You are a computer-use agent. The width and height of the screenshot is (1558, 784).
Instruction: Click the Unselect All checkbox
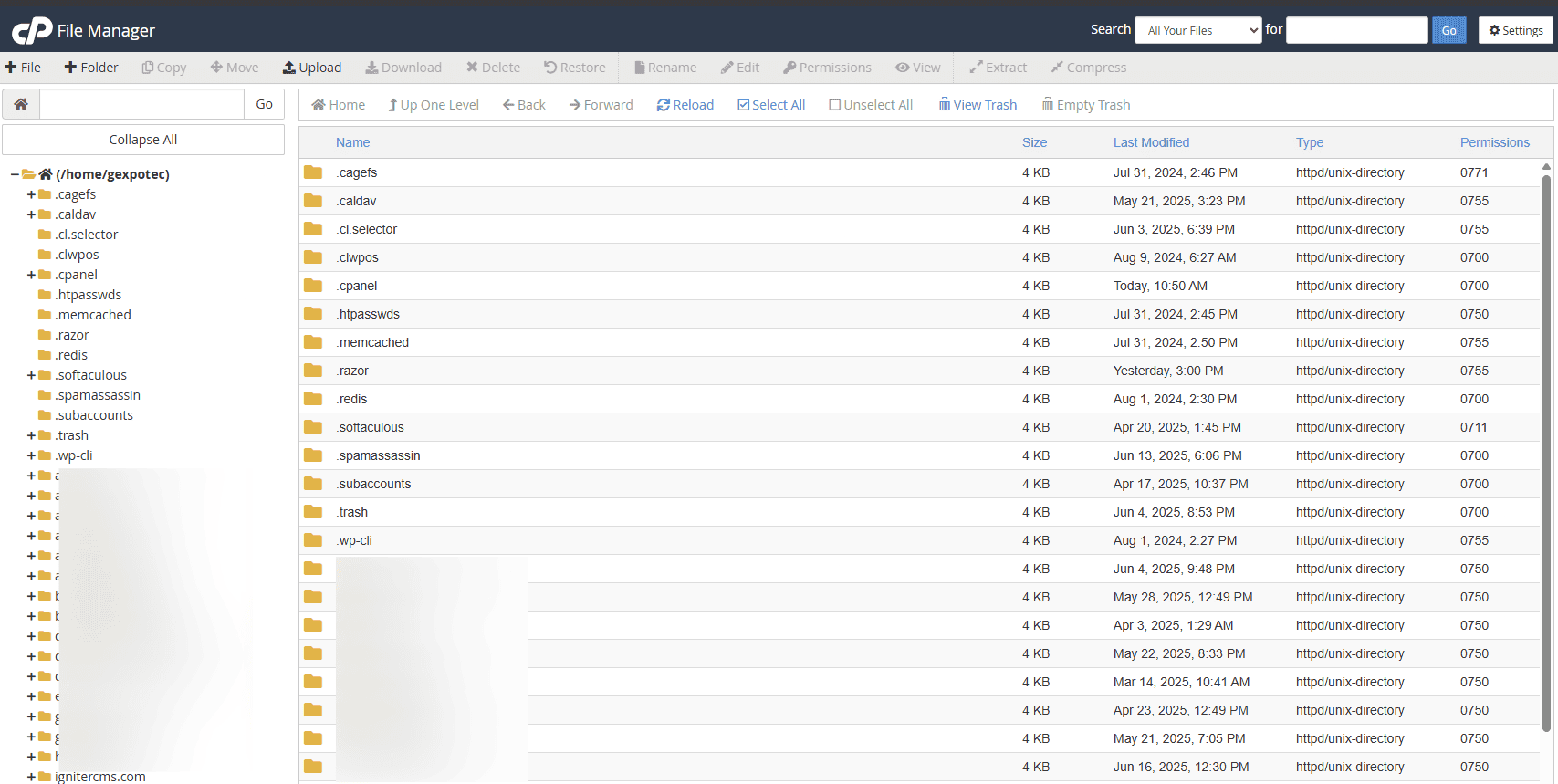871,105
